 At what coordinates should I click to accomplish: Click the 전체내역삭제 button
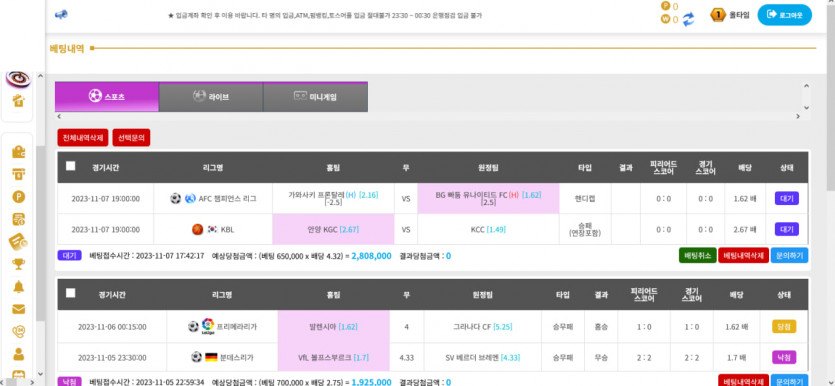[x=83, y=137]
